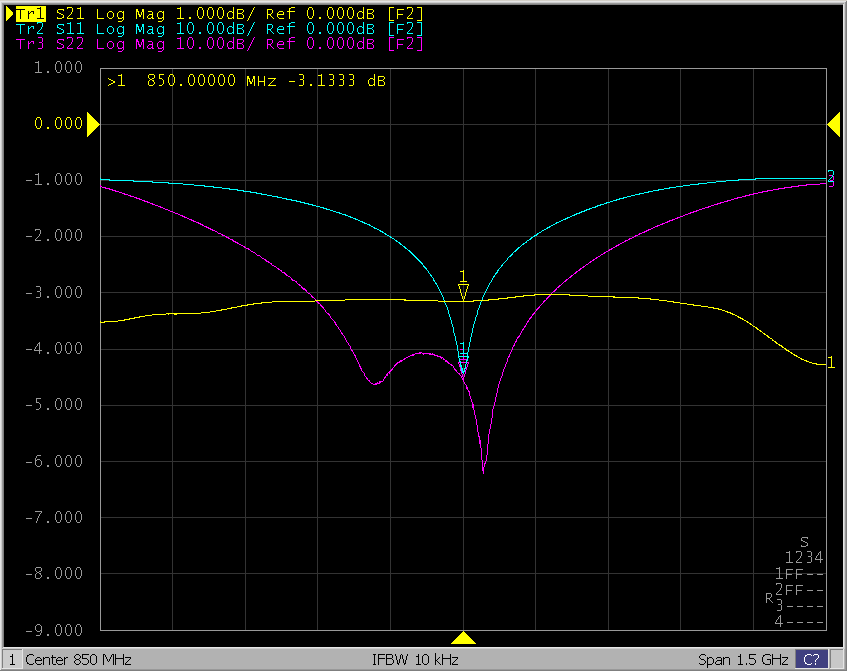847x671 pixels.
Task: Click the yellow marker 1 triangle on S21 trace
Action: (x=463, y=291)
